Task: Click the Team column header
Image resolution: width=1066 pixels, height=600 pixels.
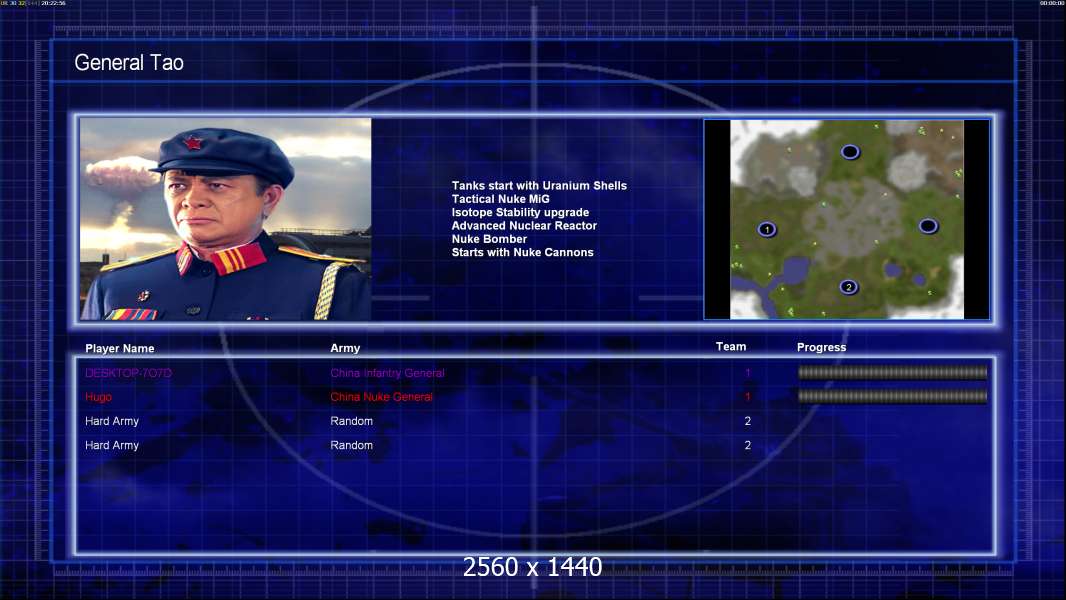Action: pos(731,347)
